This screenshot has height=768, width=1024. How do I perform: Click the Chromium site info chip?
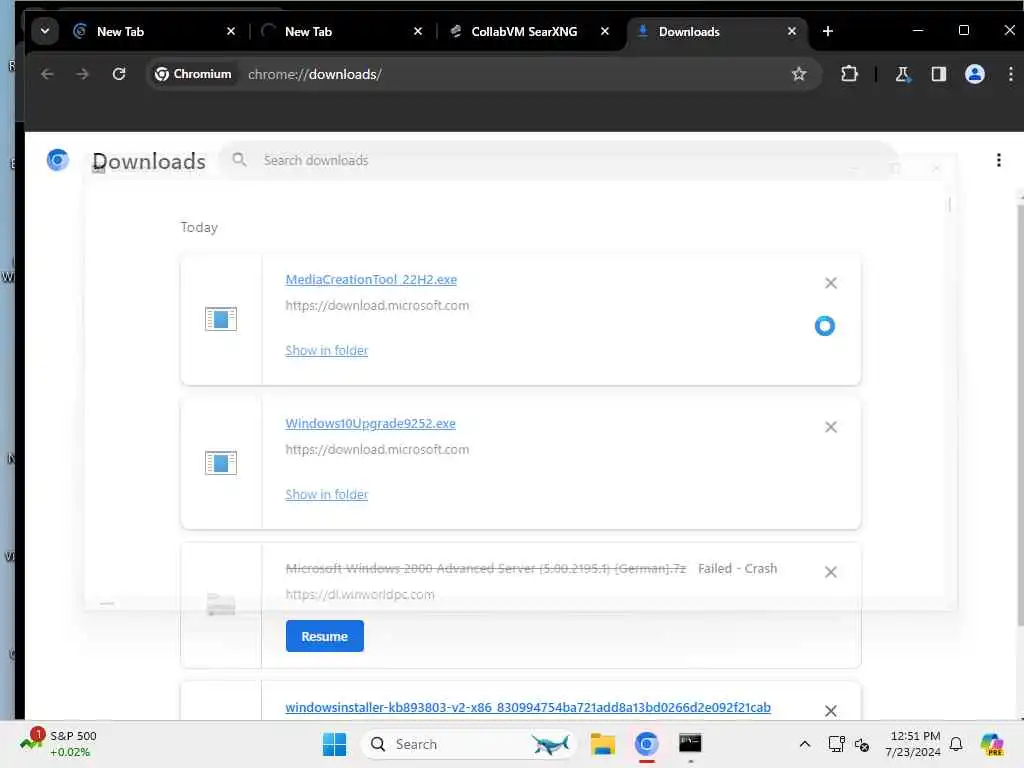pyautogui.click(x=193, y=74)
